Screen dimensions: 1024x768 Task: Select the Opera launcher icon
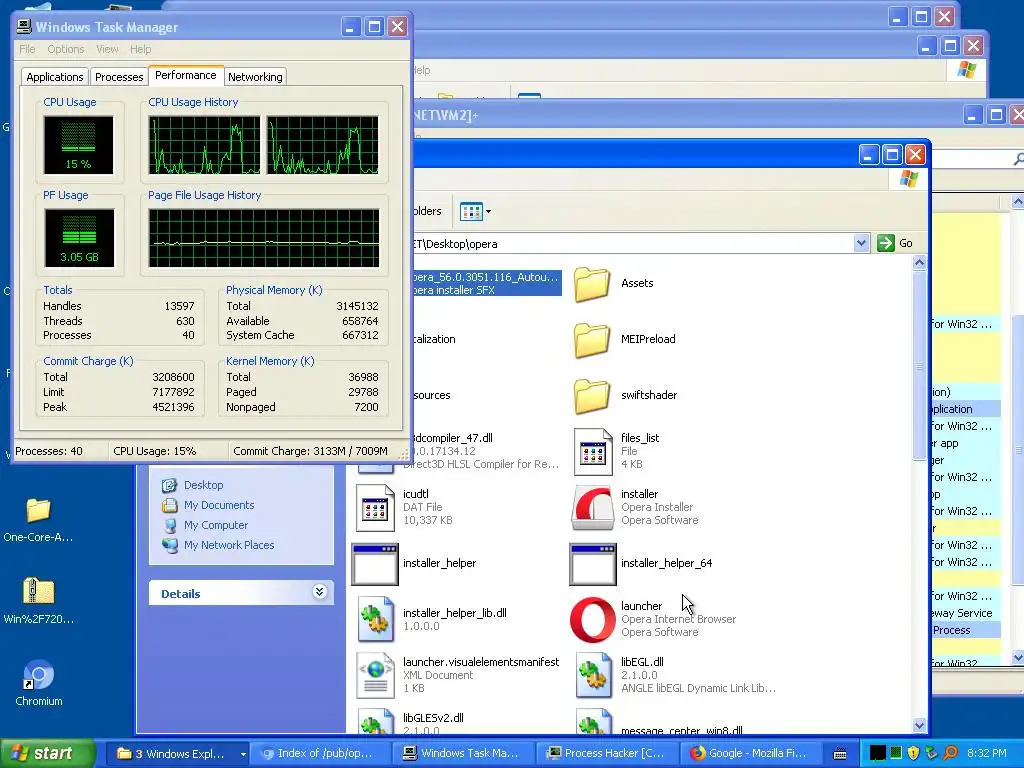point(592,620)
